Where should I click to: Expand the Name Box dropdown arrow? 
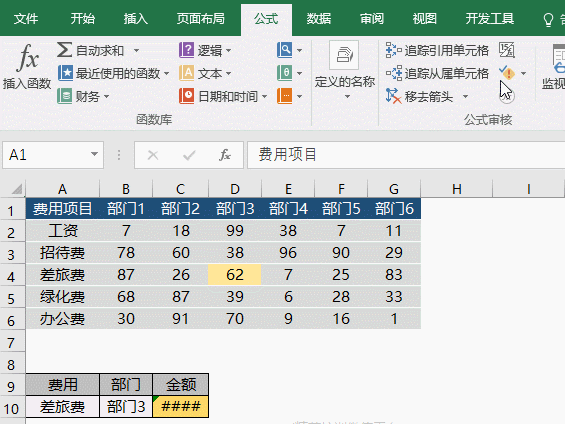[x=94, y=155]
